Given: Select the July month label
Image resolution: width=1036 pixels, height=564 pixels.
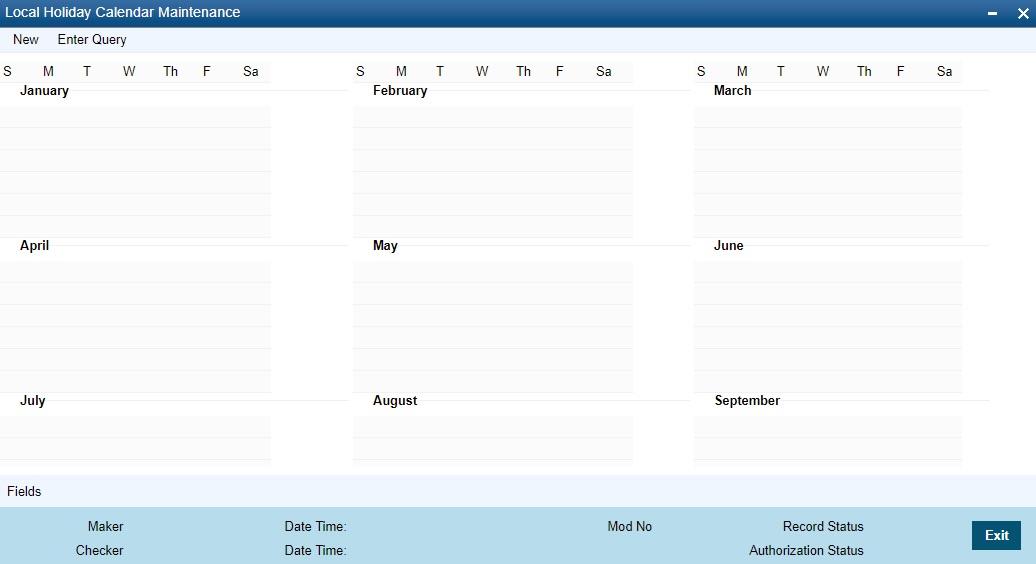Looking at the screenshot, I should click(32, 401).
